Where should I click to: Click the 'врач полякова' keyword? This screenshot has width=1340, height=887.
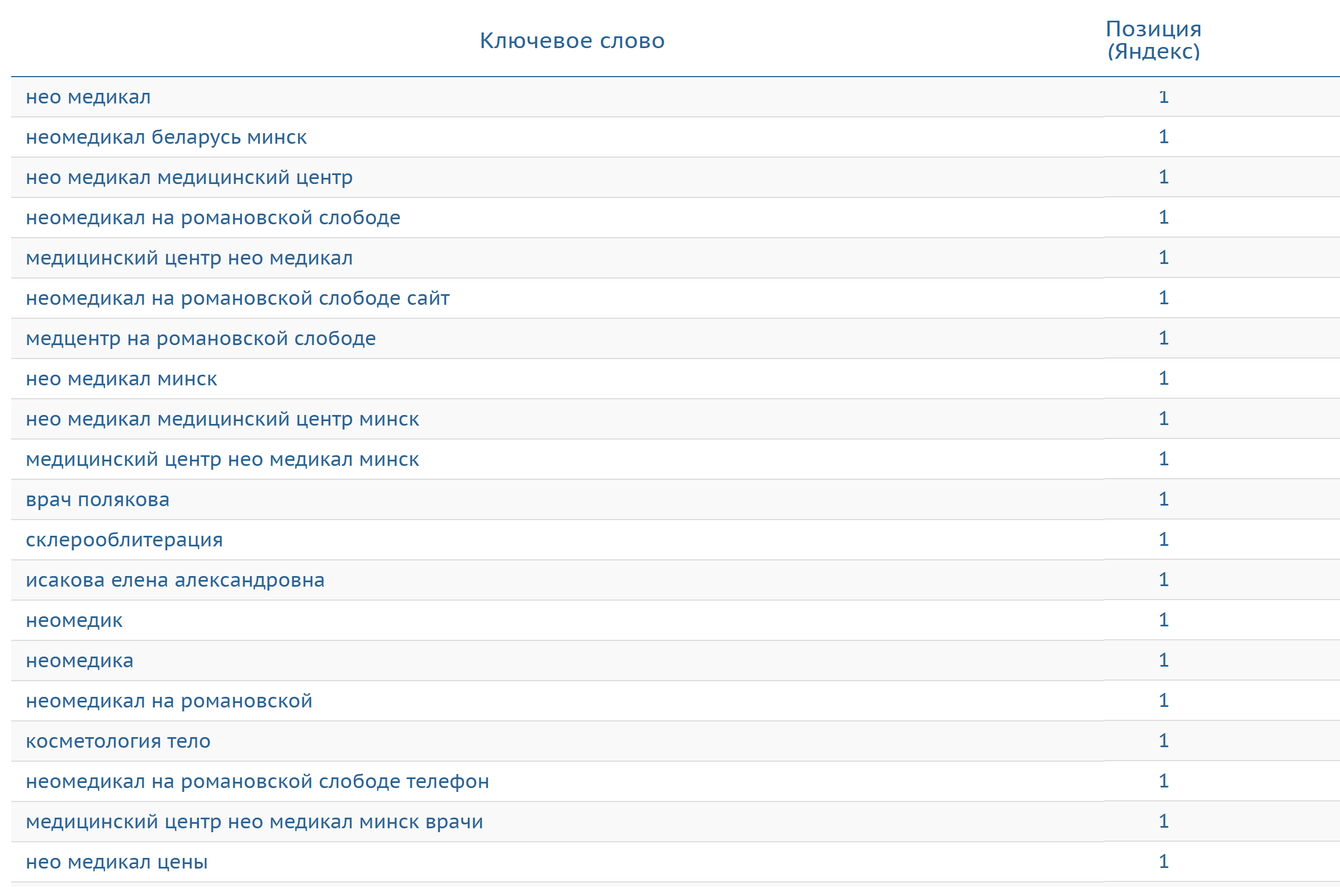[x=98, y=499]
